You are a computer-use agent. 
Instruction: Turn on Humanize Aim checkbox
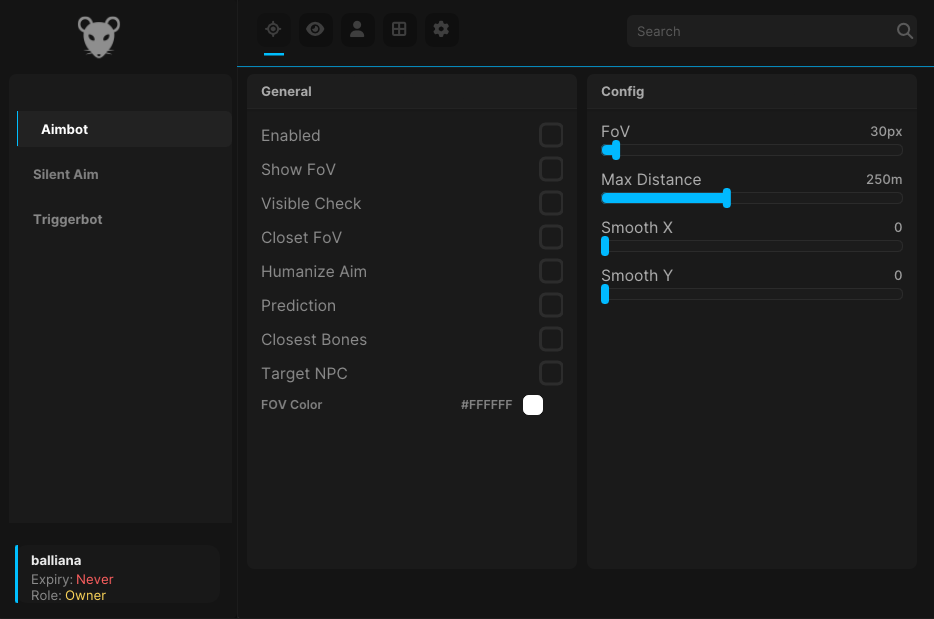[x=551, y=271]
